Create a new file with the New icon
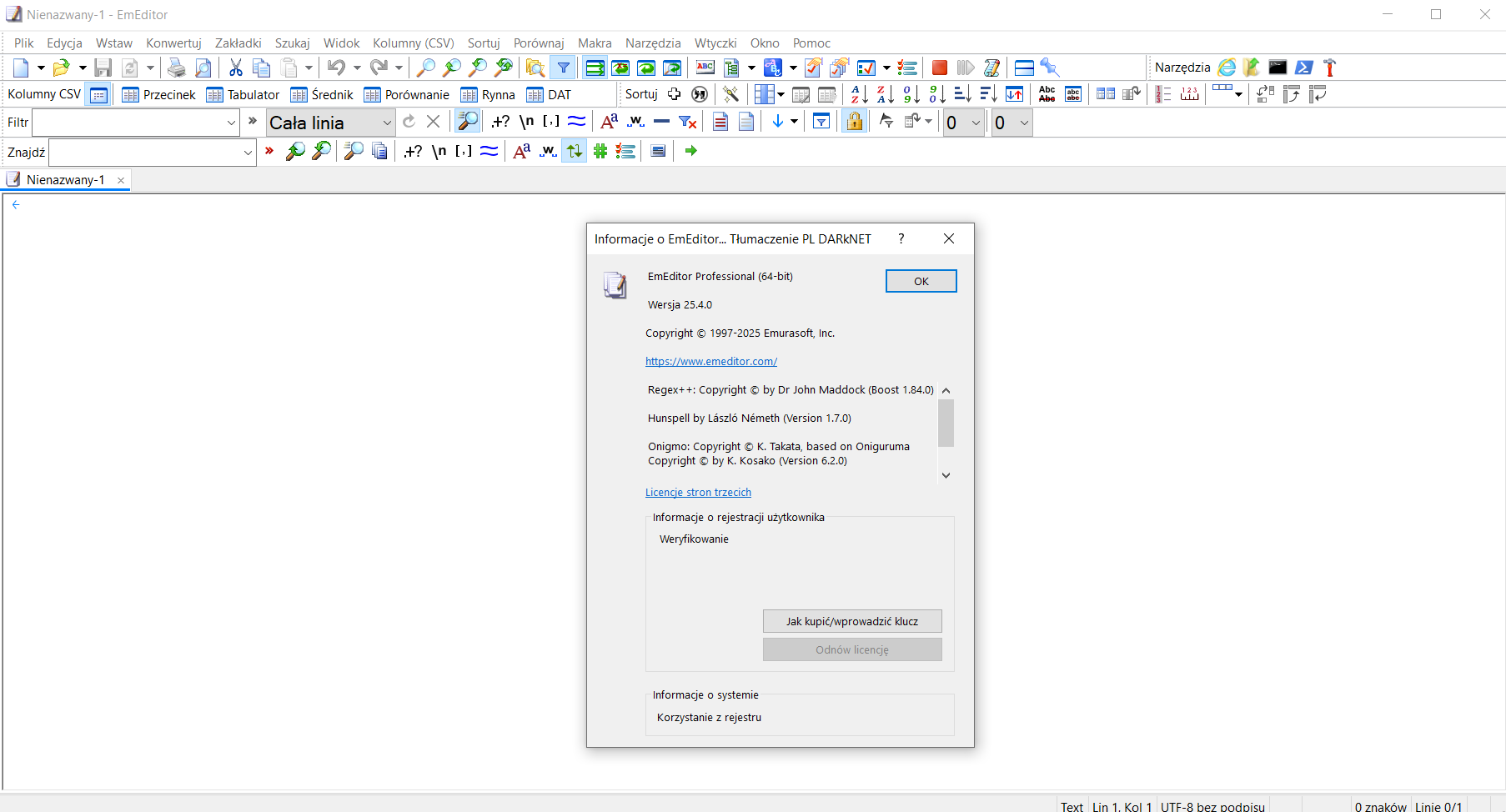 (21, 68)
